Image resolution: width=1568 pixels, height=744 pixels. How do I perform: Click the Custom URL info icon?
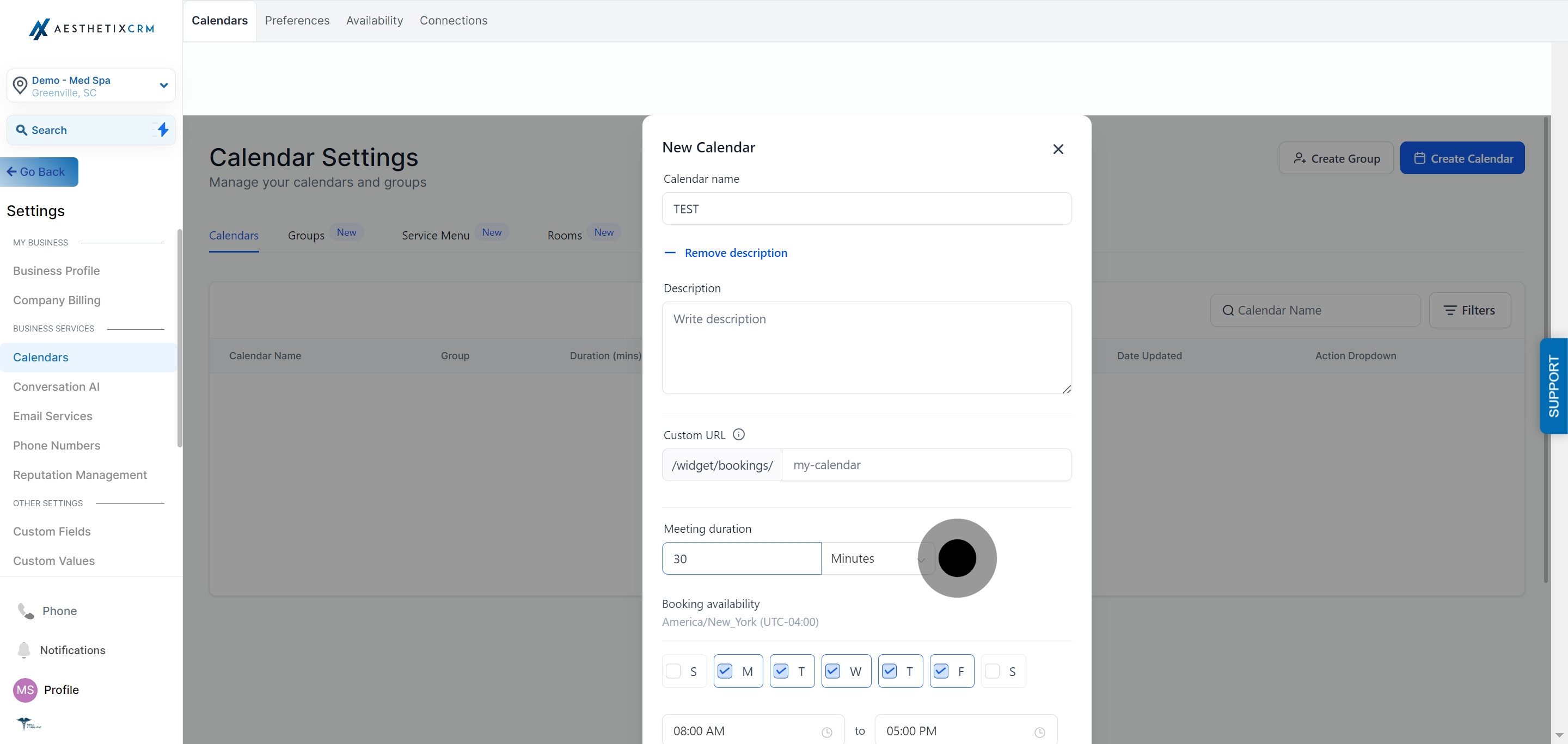click(x=738, y=434)
